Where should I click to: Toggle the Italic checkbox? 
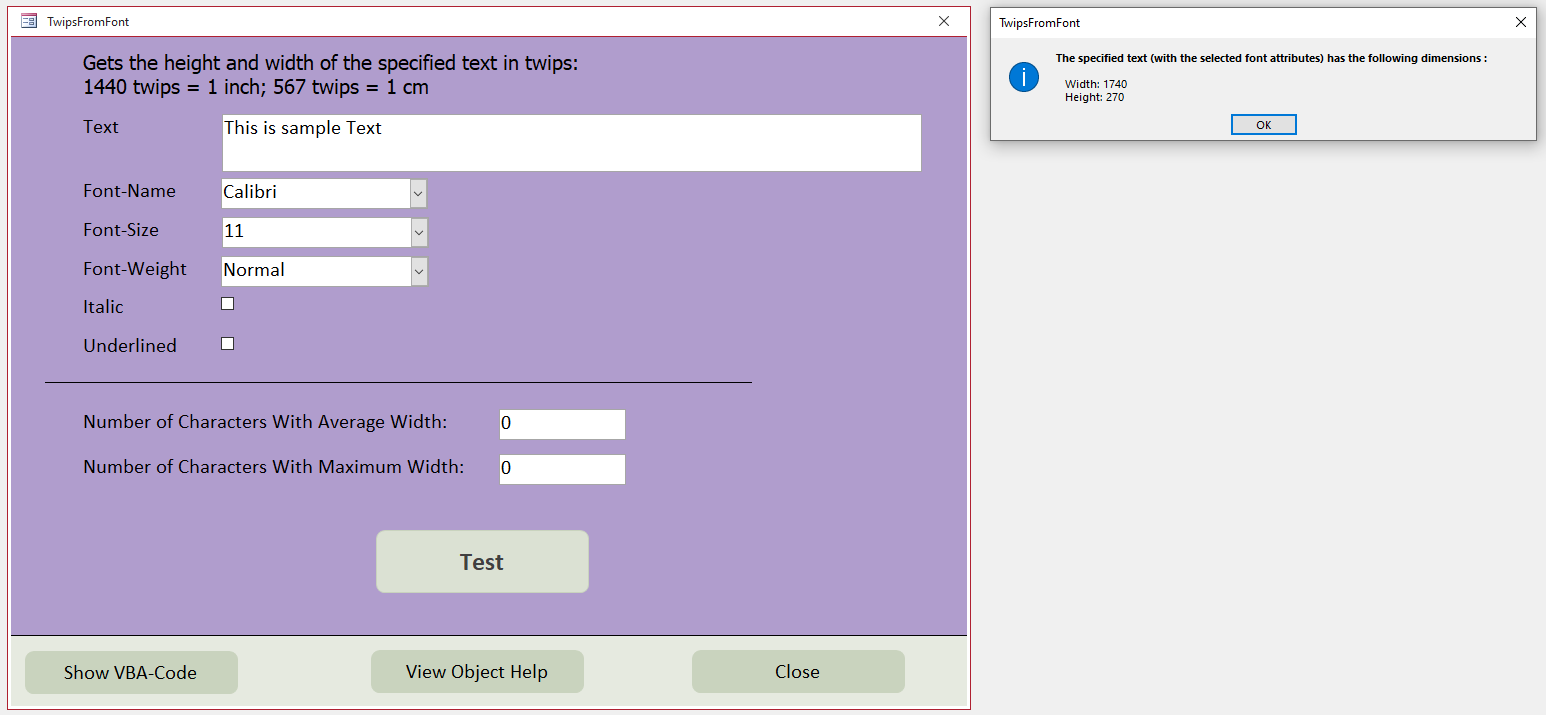click(x=228, y=304)
